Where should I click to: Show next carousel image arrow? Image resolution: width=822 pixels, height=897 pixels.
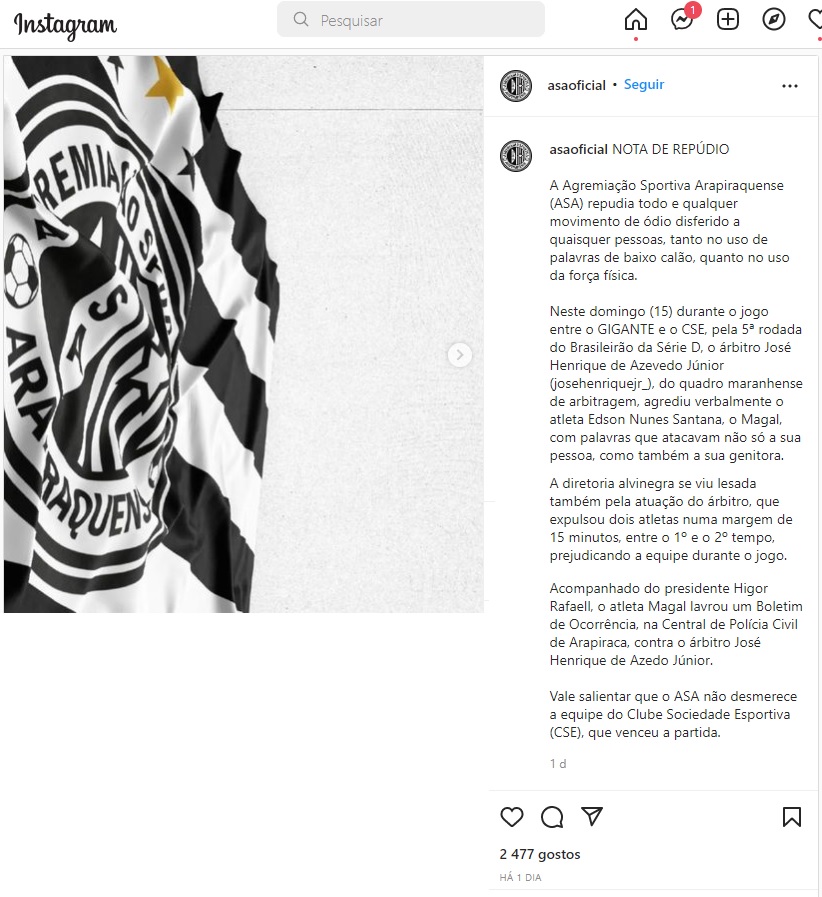[x=460, y=355]
